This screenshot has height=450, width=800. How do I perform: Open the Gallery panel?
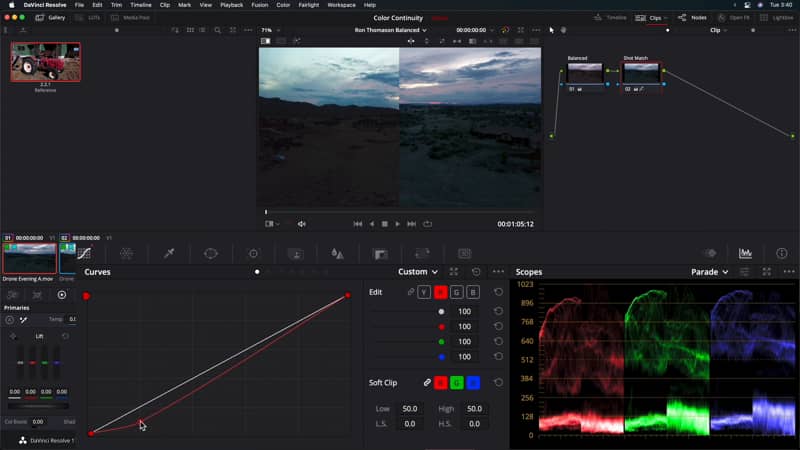click(x=51, y=17)
